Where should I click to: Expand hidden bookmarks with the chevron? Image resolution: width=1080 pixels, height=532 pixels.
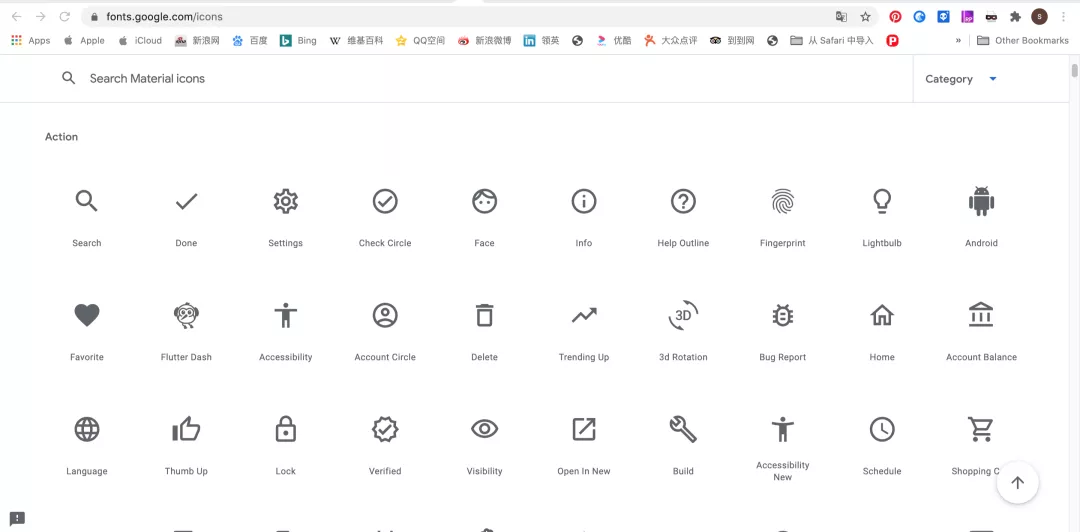point(958,41)
